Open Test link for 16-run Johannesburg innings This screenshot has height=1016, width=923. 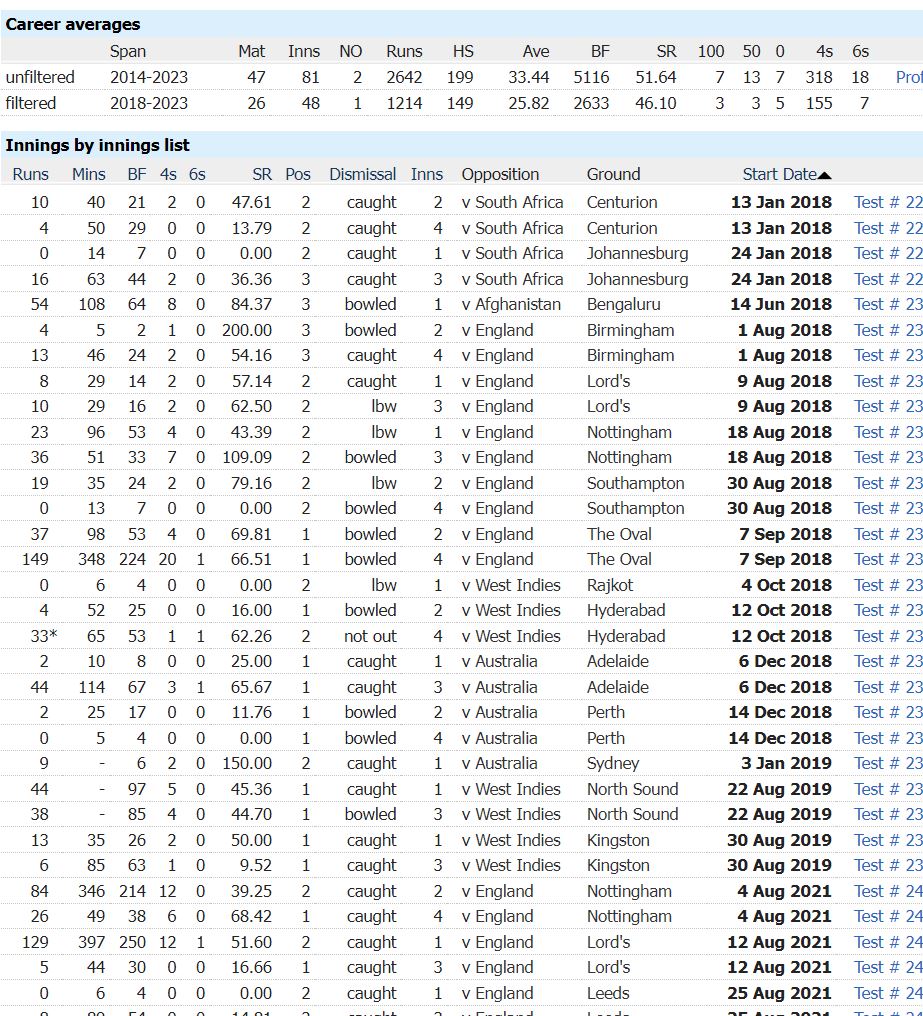(888, 279)
